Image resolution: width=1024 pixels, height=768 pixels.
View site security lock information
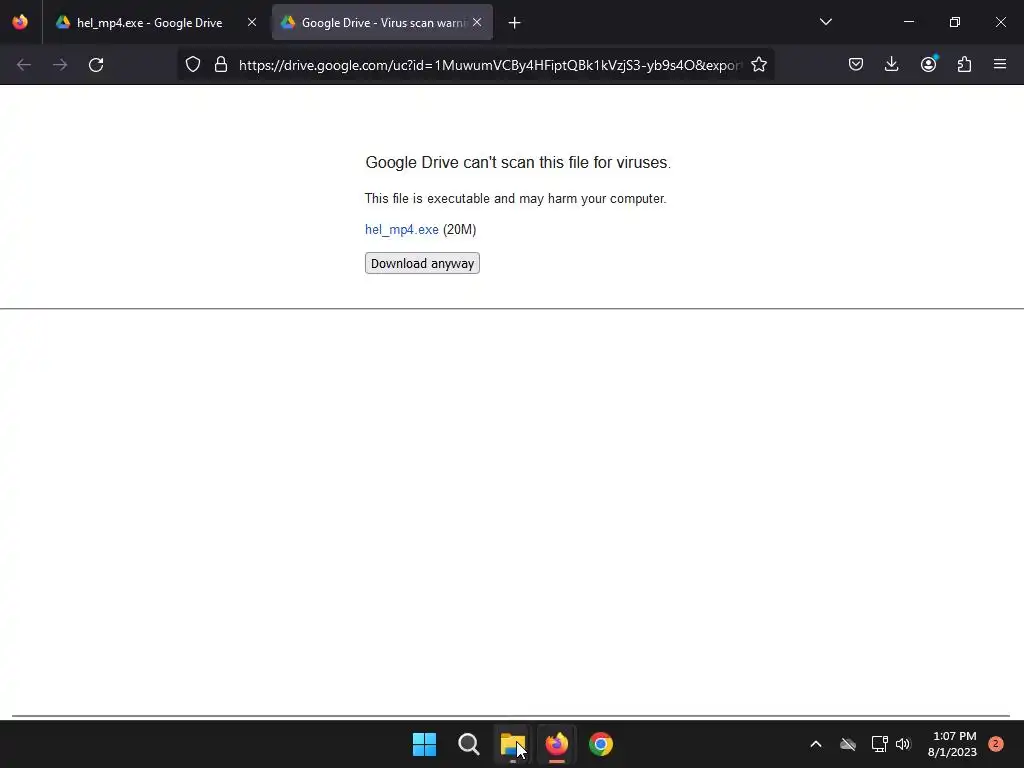click(x=221, y=65)
